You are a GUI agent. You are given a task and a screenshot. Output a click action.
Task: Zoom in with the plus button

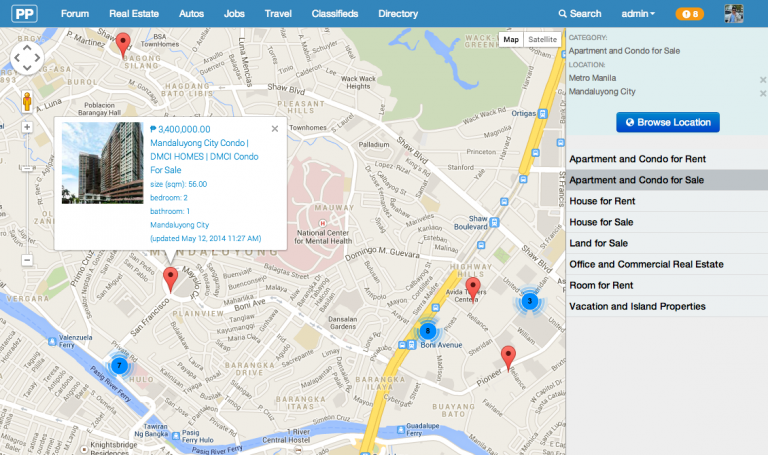(x=27, y=127)
